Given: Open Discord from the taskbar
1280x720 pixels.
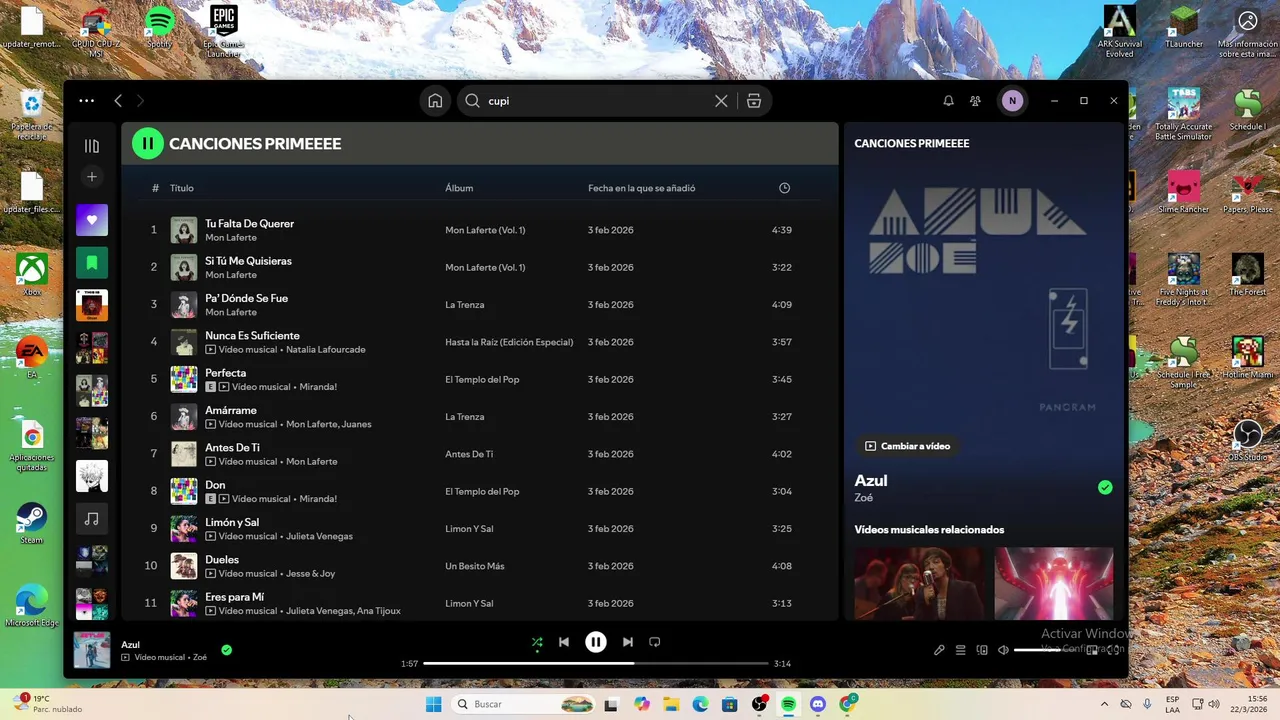Looking at the screenshot, I should [x=818, y=705].
